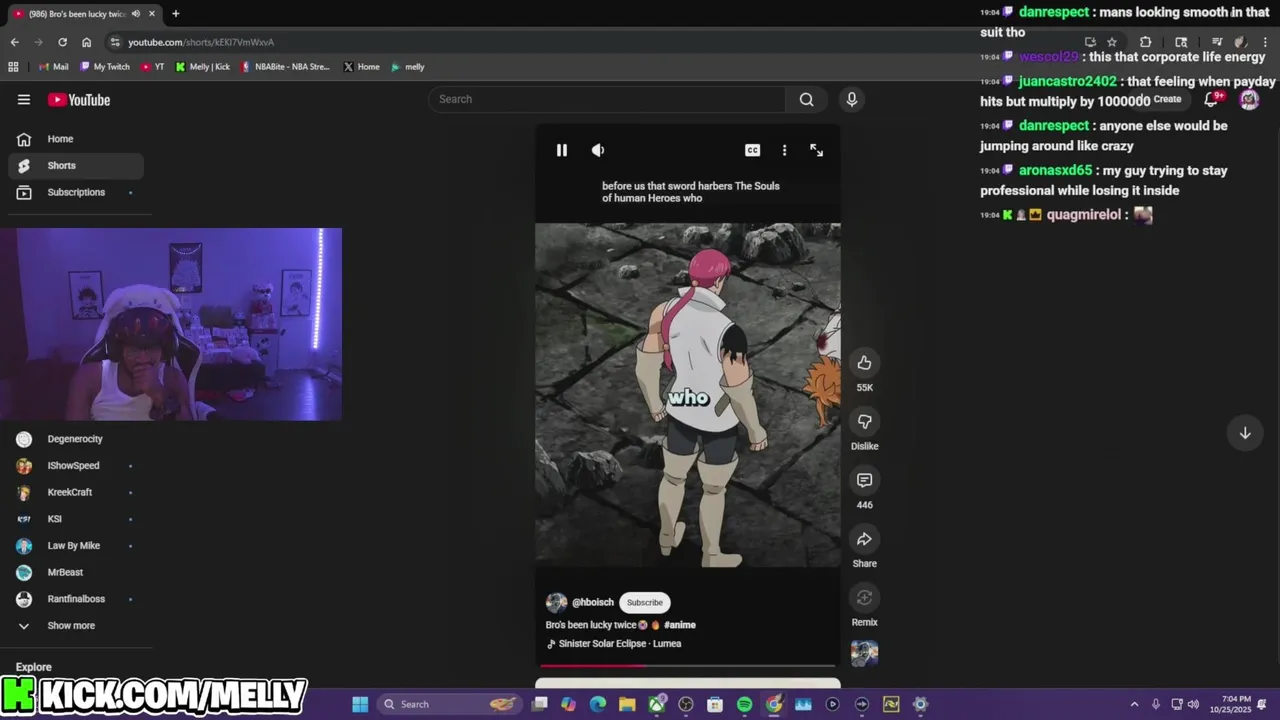Open @hboisch channel avatar

point(556,602)
